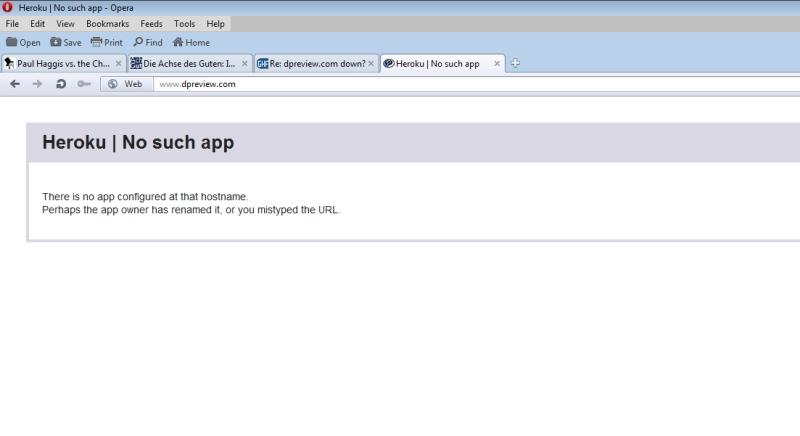800x436 pixels.
Task: Open the View menu
Action: 65,24
